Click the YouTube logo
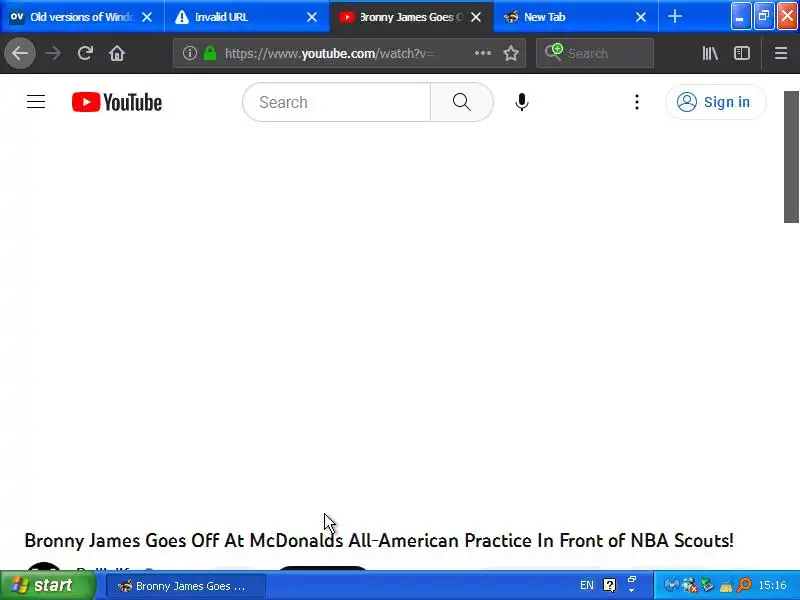This screenshot has height=600, width=800. click(117, 102)
